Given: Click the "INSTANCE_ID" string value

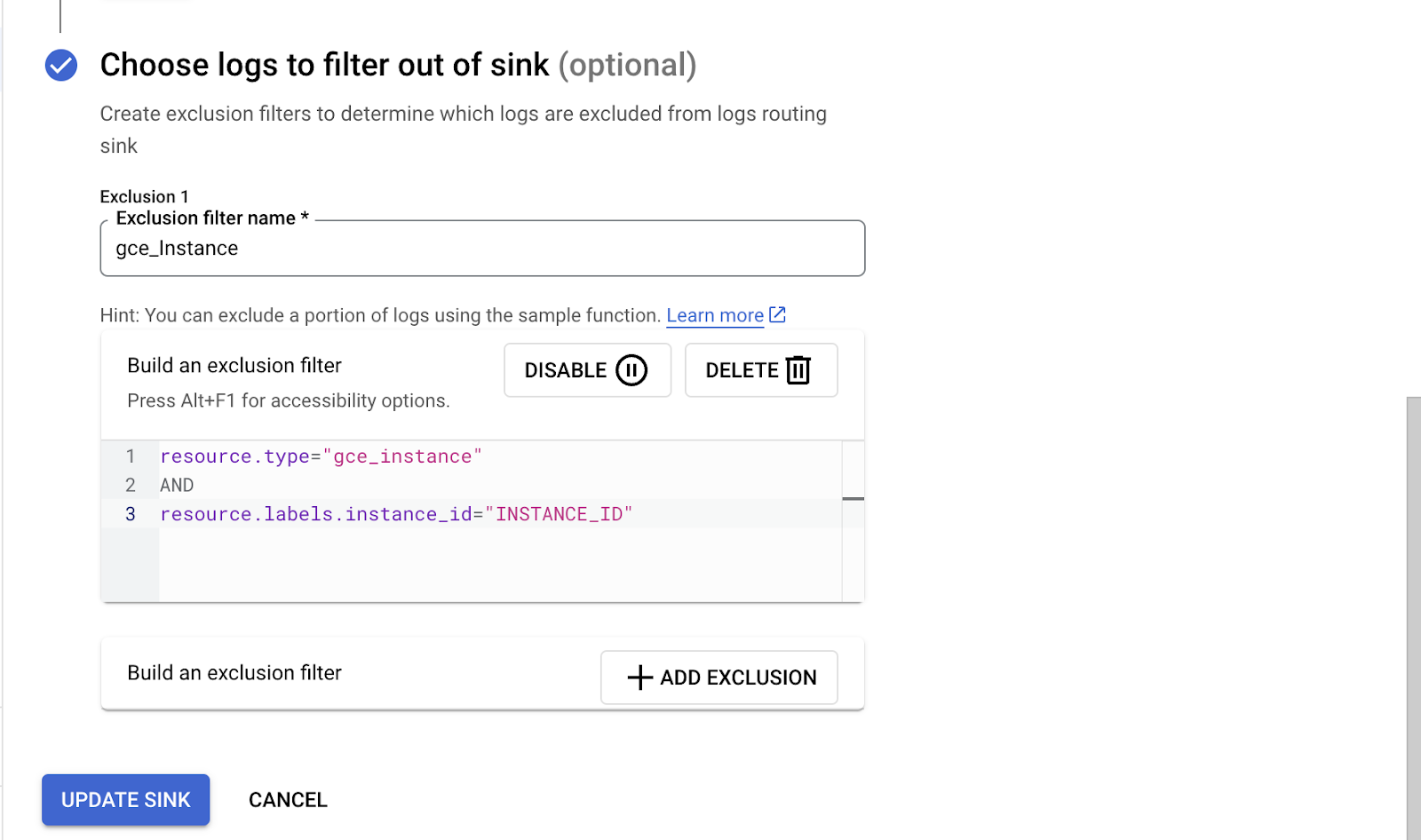Looking at the screenshot, I should click(x=559, y=514).
